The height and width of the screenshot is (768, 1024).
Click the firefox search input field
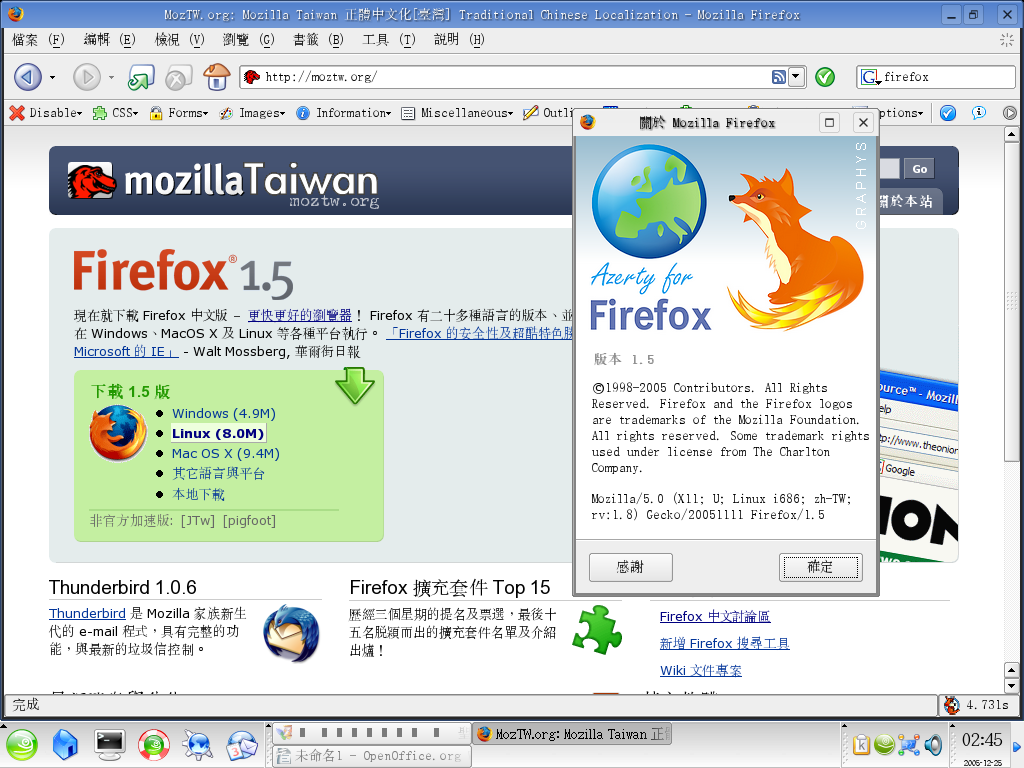click(x=945, y=77)
